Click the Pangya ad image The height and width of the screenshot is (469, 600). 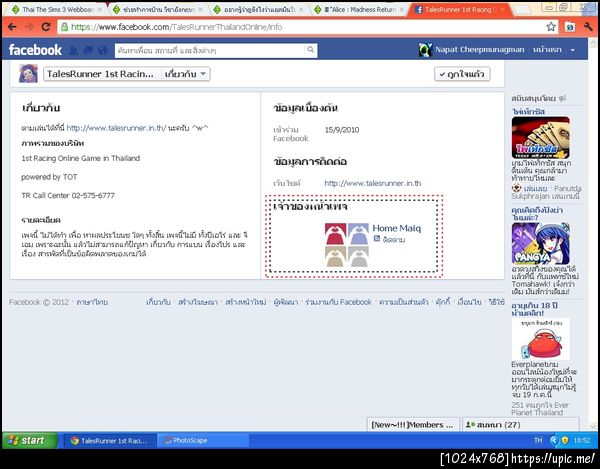(540, 243)
